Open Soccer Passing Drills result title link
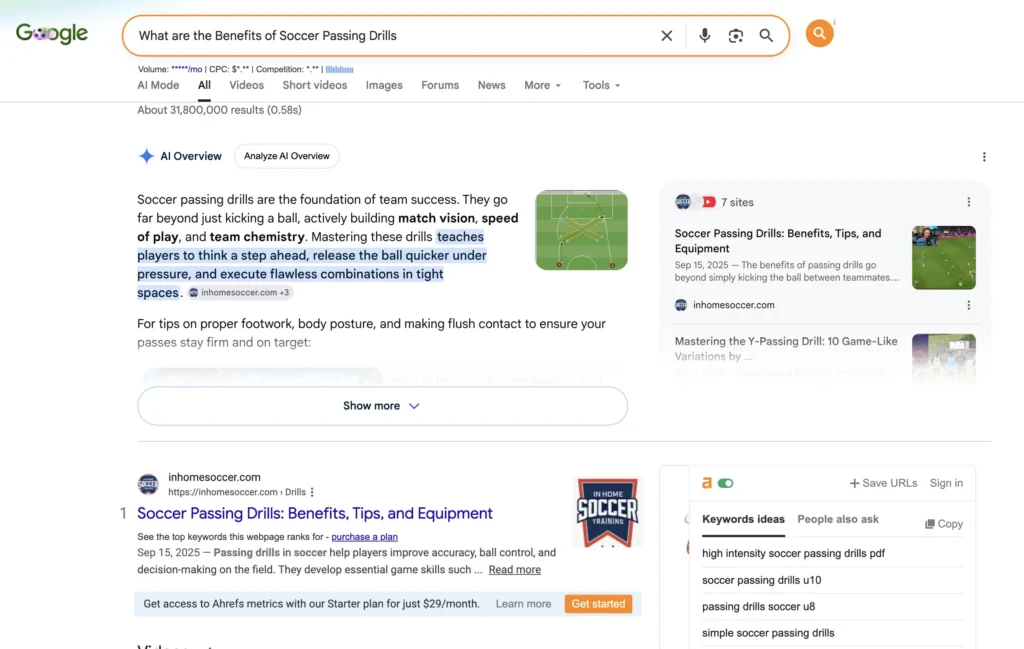 tap(315, 513)
